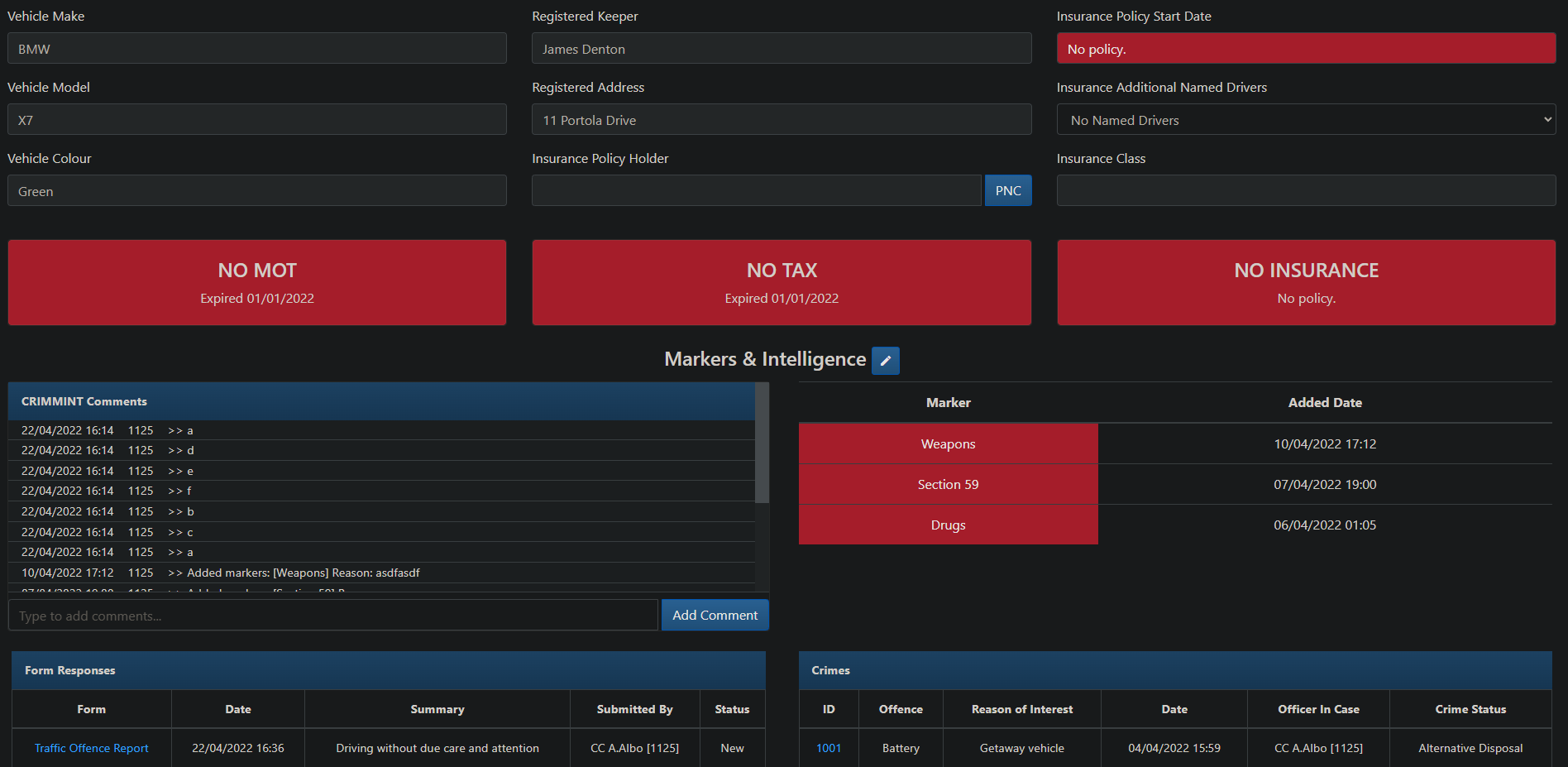Screen dimensions: 1568x767
Task: Click the NO INSURANCE status banner
Action: pyautogui.click(x=1306, y=282)
